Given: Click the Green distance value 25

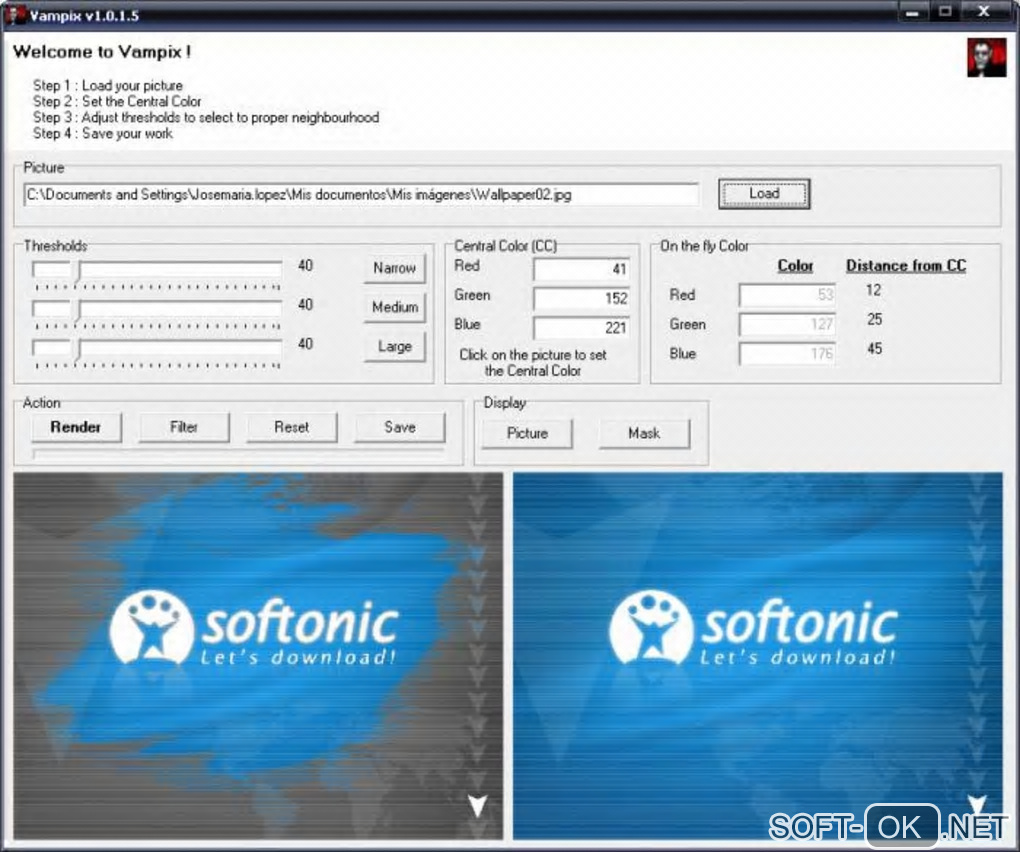Looking at the screenshot, I should (x=874, y=319).
